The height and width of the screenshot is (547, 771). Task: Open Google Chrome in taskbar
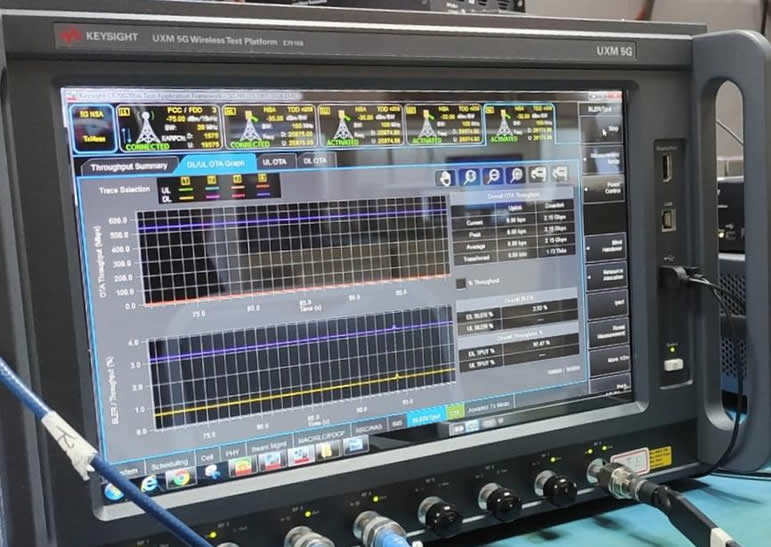tap(180, 478)
